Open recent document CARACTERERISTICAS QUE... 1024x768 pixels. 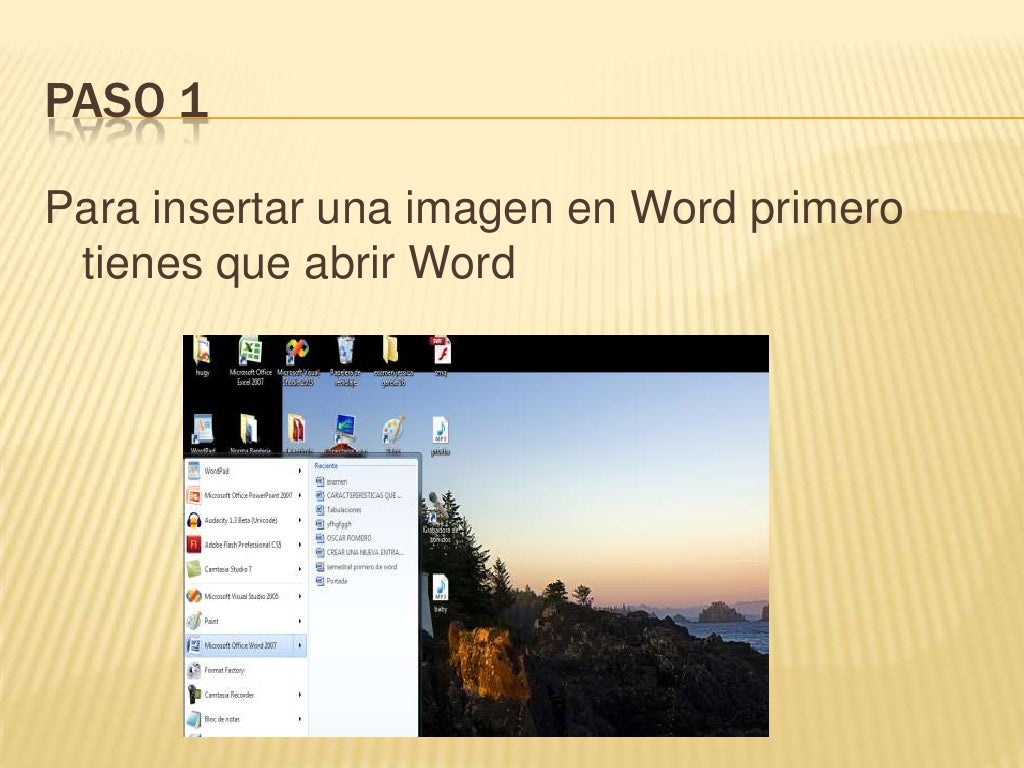pyautogui.click(x=358, y=496)
